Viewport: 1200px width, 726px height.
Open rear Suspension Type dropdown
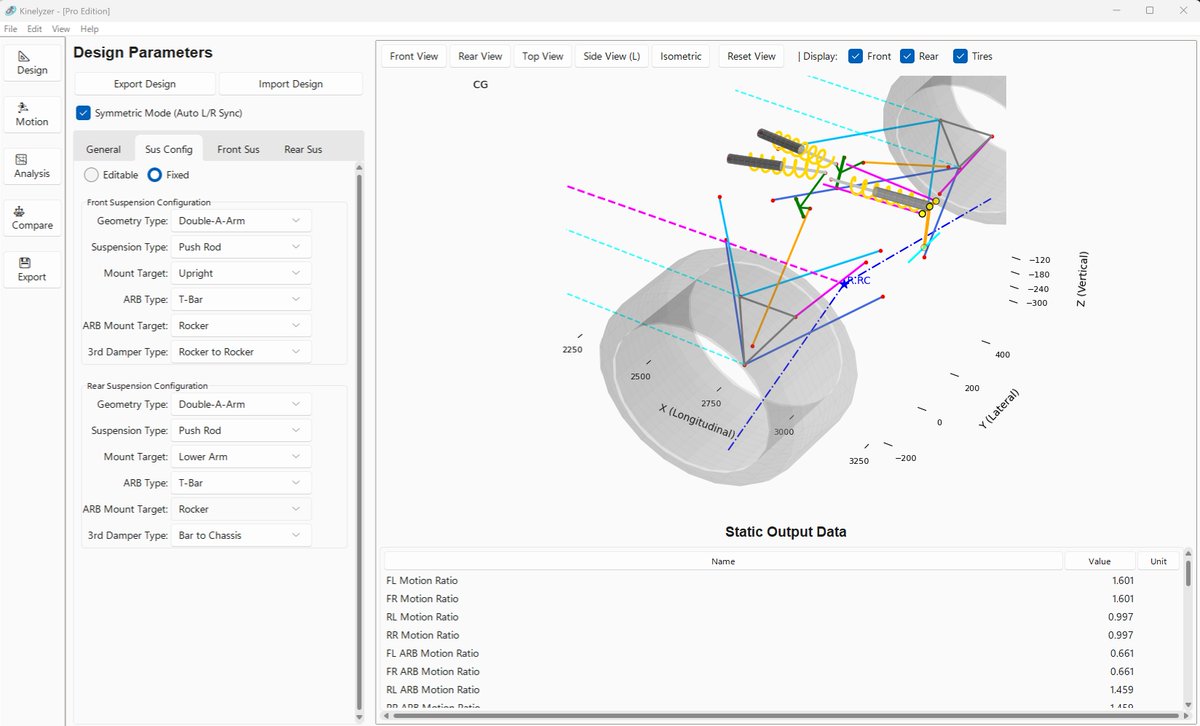coord(241,430)
